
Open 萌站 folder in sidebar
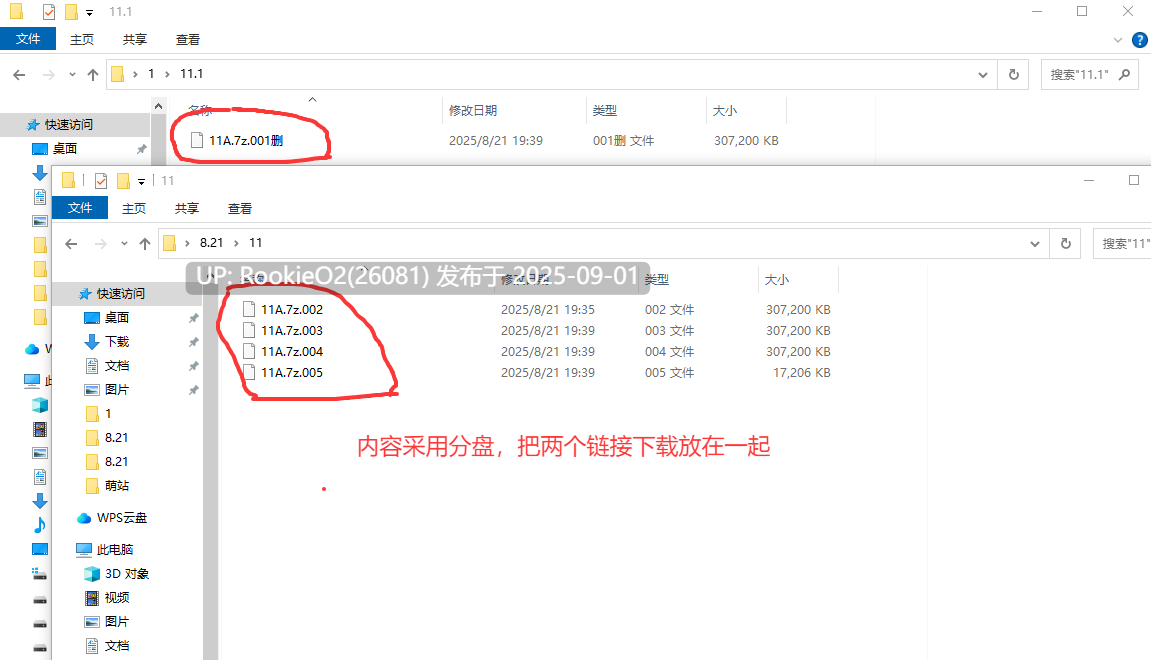coord(117,485)
